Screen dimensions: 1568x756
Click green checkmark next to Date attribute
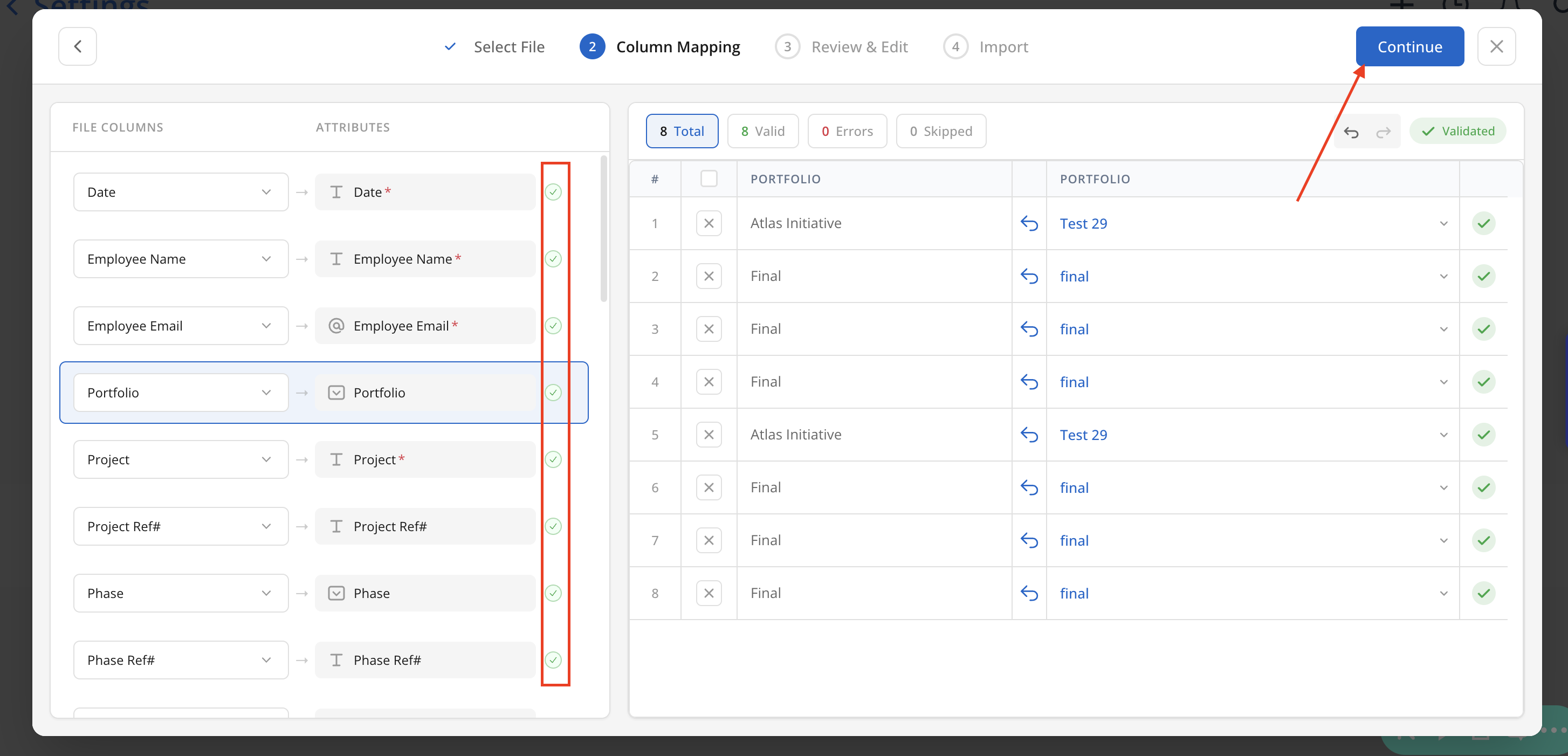(x=553, y=193)
